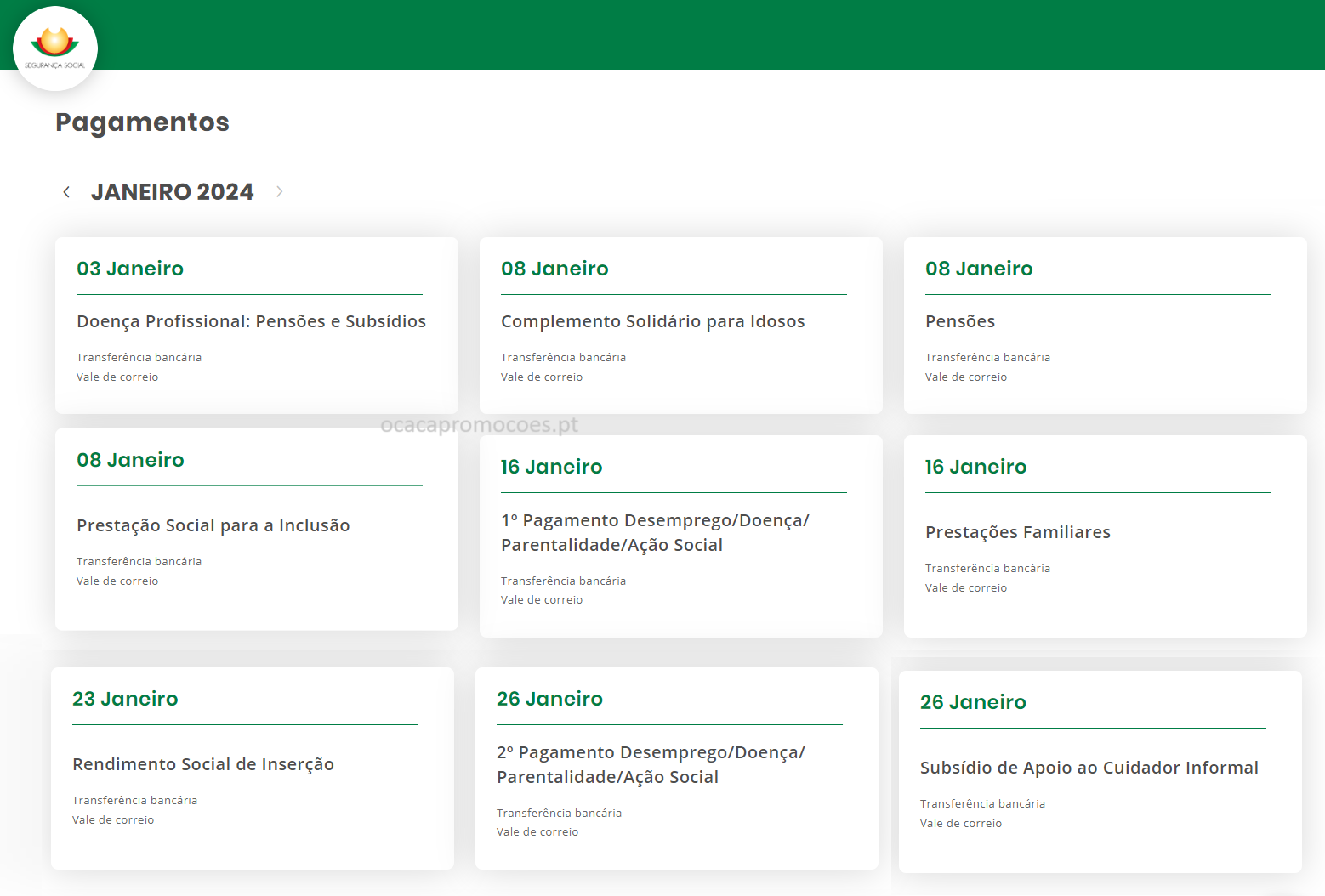Click the Segurança Social logo

click(55, 48)
